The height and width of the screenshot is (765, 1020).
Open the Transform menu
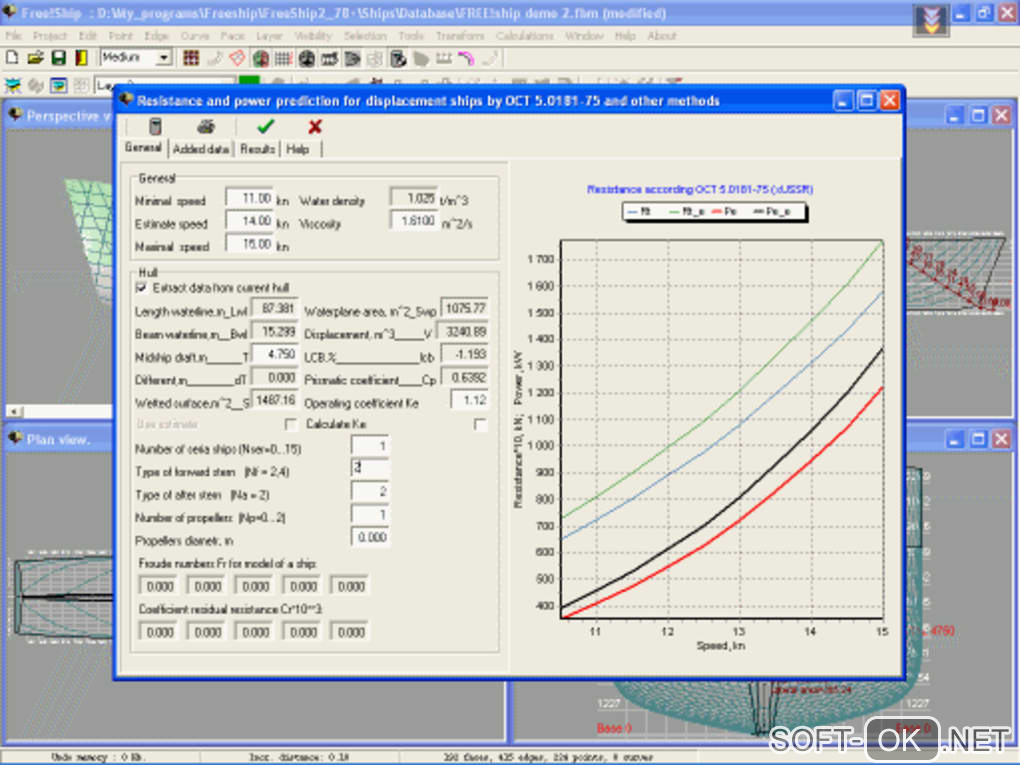click(459, 36)
